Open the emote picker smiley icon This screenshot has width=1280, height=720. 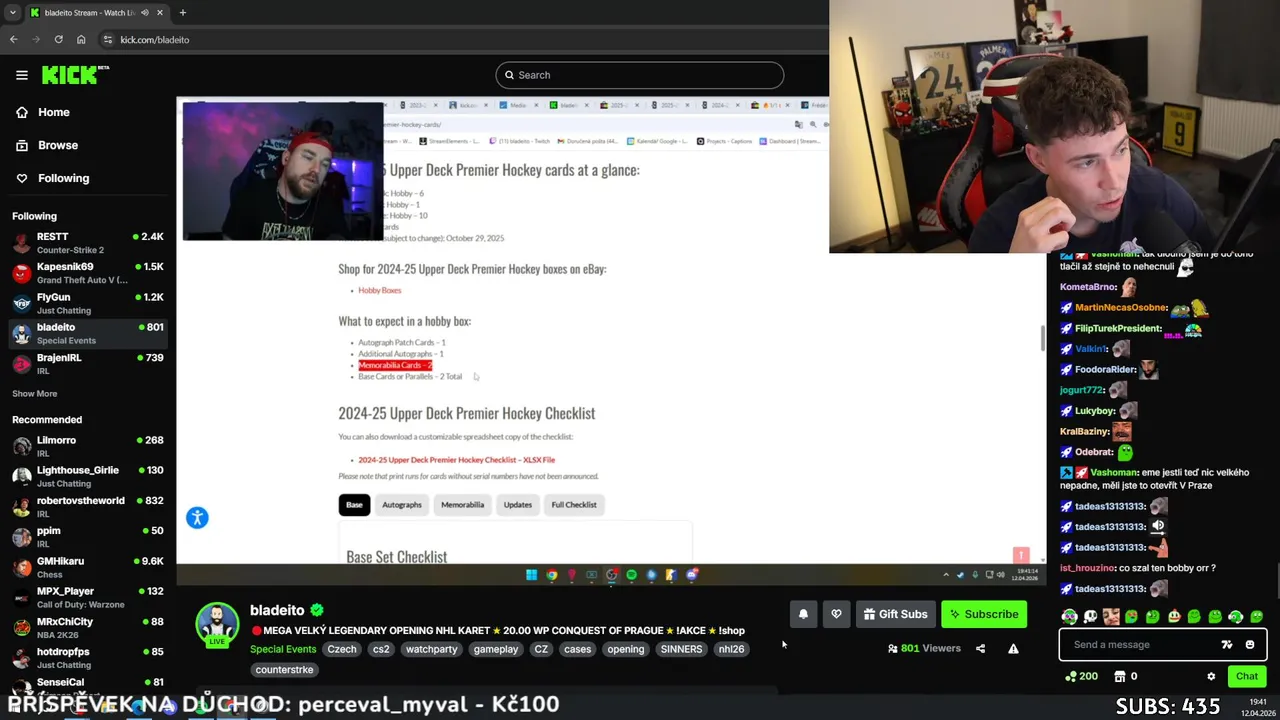[x=1249, y=645]
